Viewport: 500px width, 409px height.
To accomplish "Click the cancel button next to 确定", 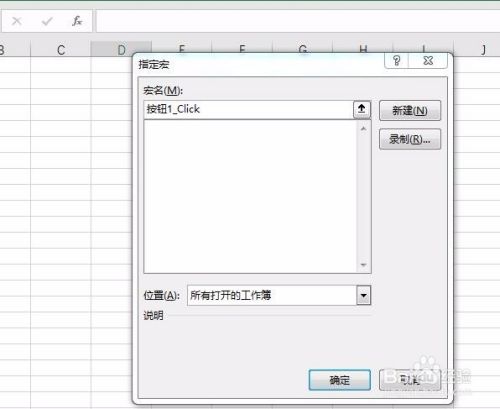I will pyautogui.click(x=410, y=380).
